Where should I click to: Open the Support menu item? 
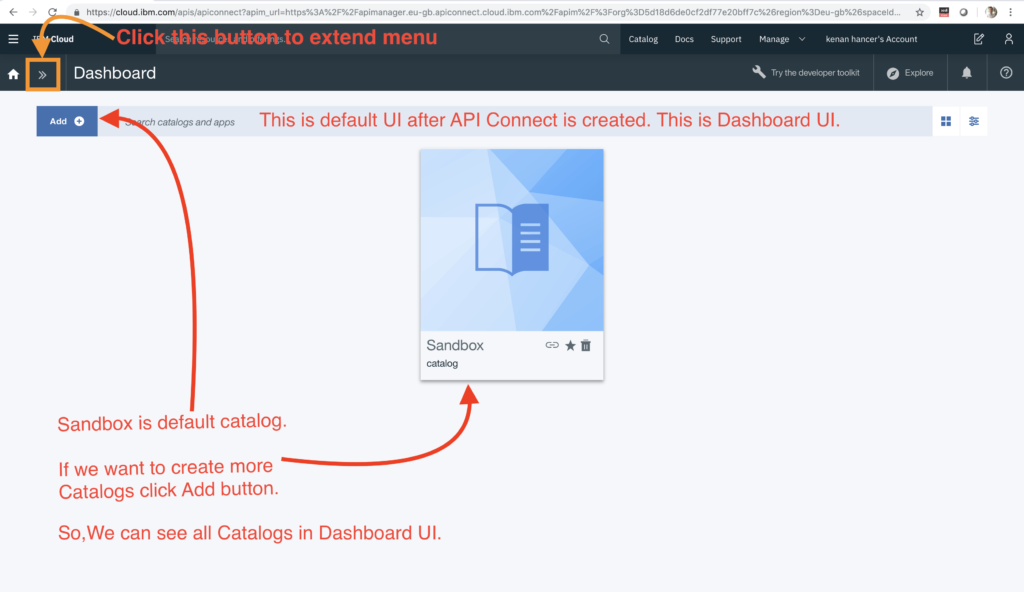tap(726, 39)
